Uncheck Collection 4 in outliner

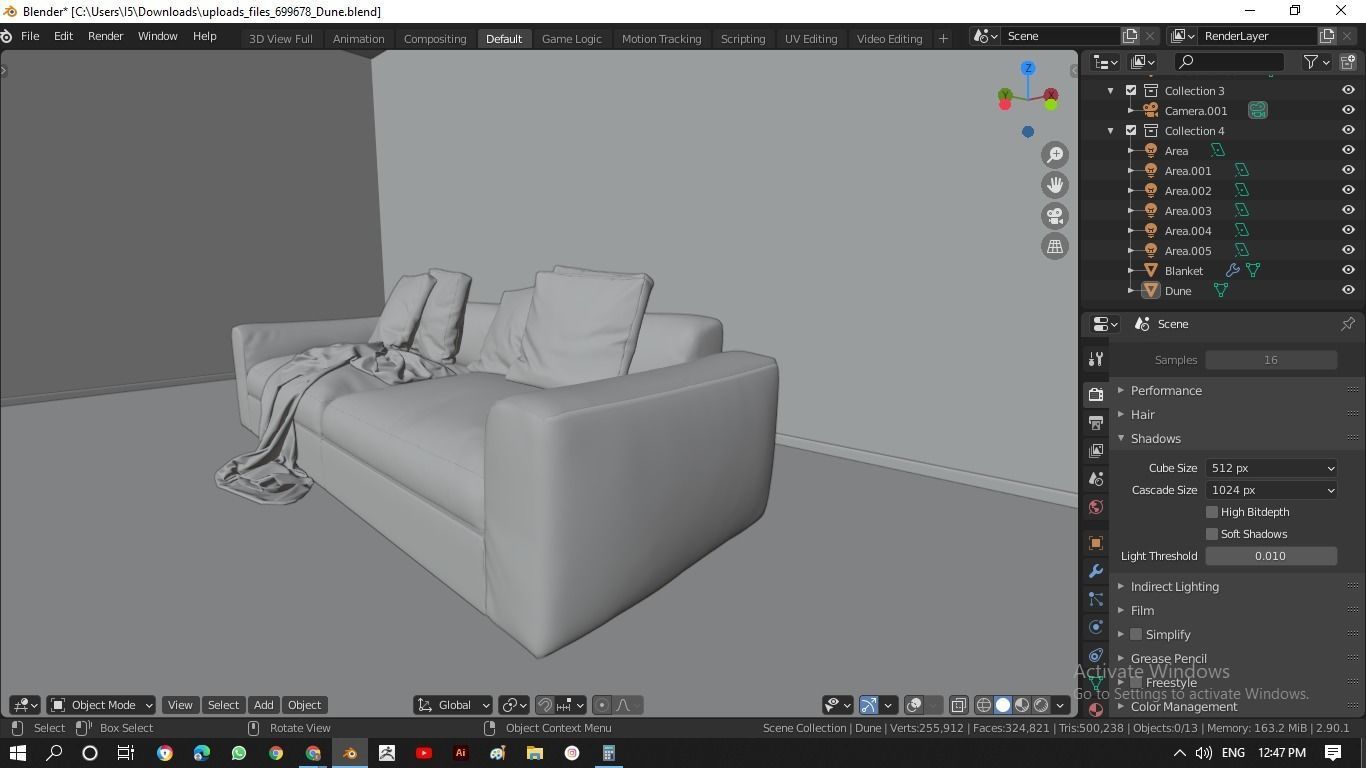(1131, 130)
